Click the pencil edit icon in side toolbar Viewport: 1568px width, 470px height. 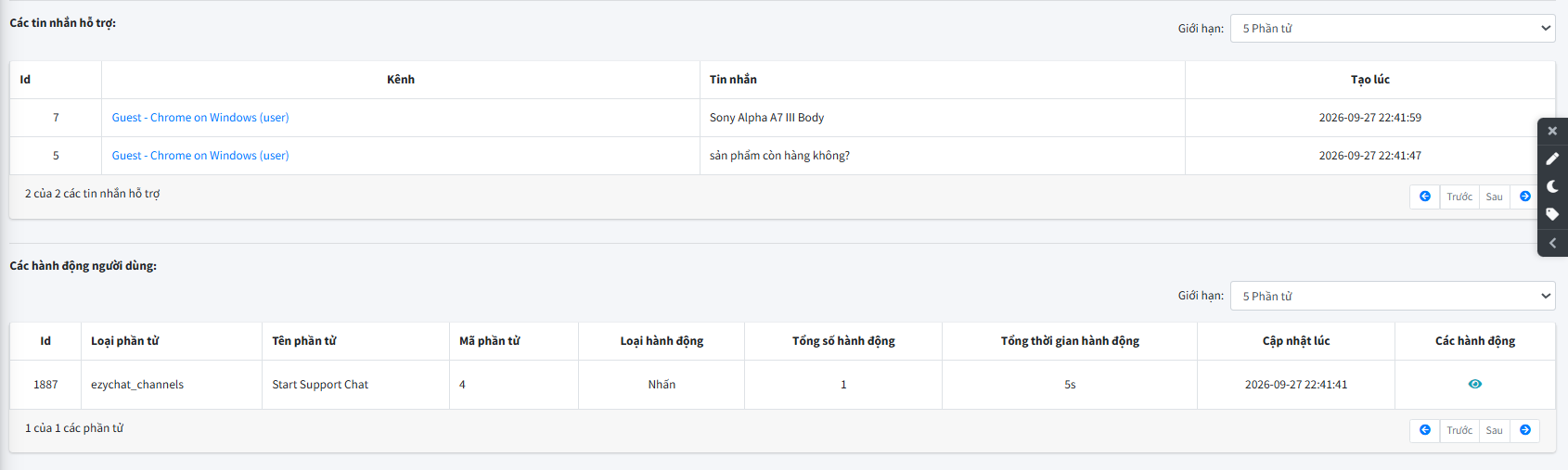coord(1552,159)
